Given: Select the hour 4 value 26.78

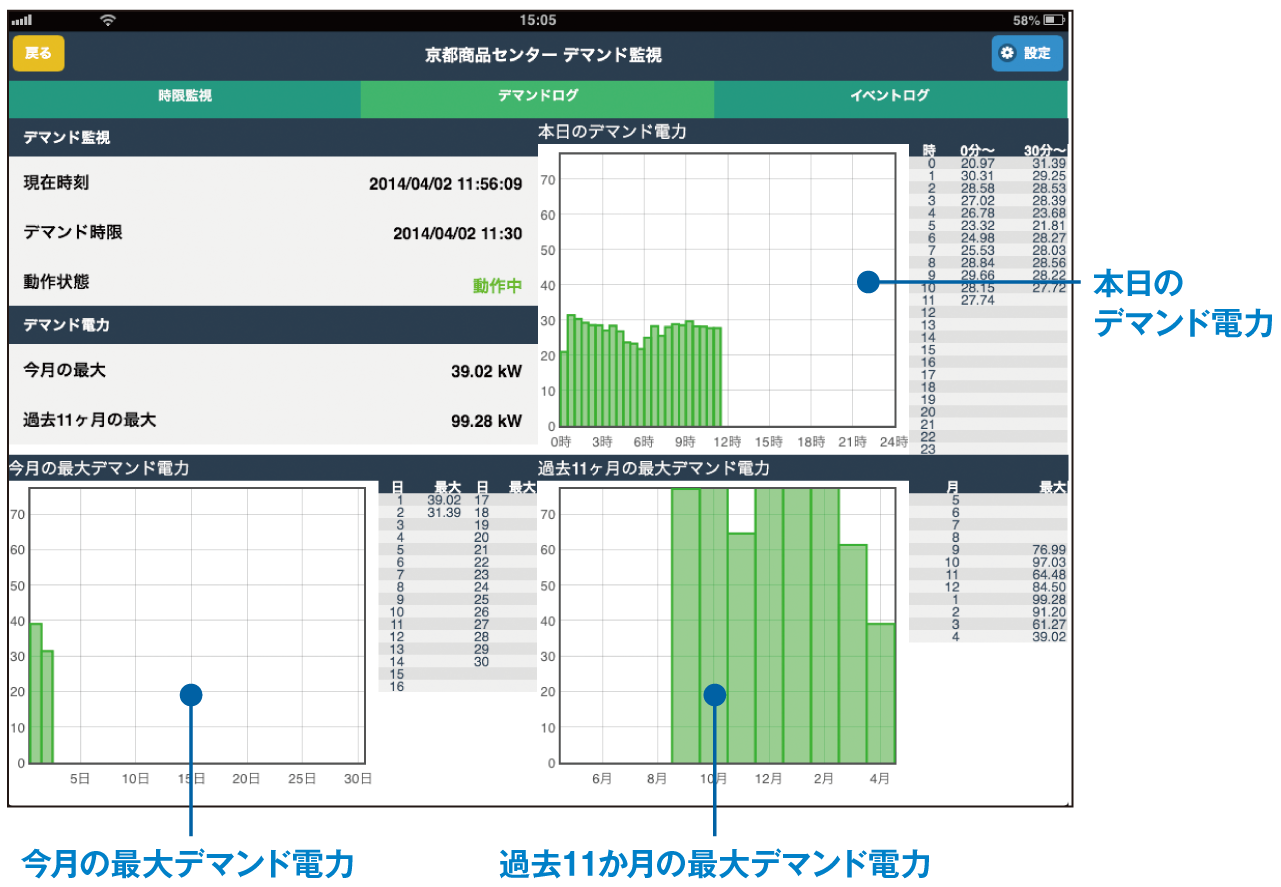Looking at the screenshot, I should pos(977,213).
